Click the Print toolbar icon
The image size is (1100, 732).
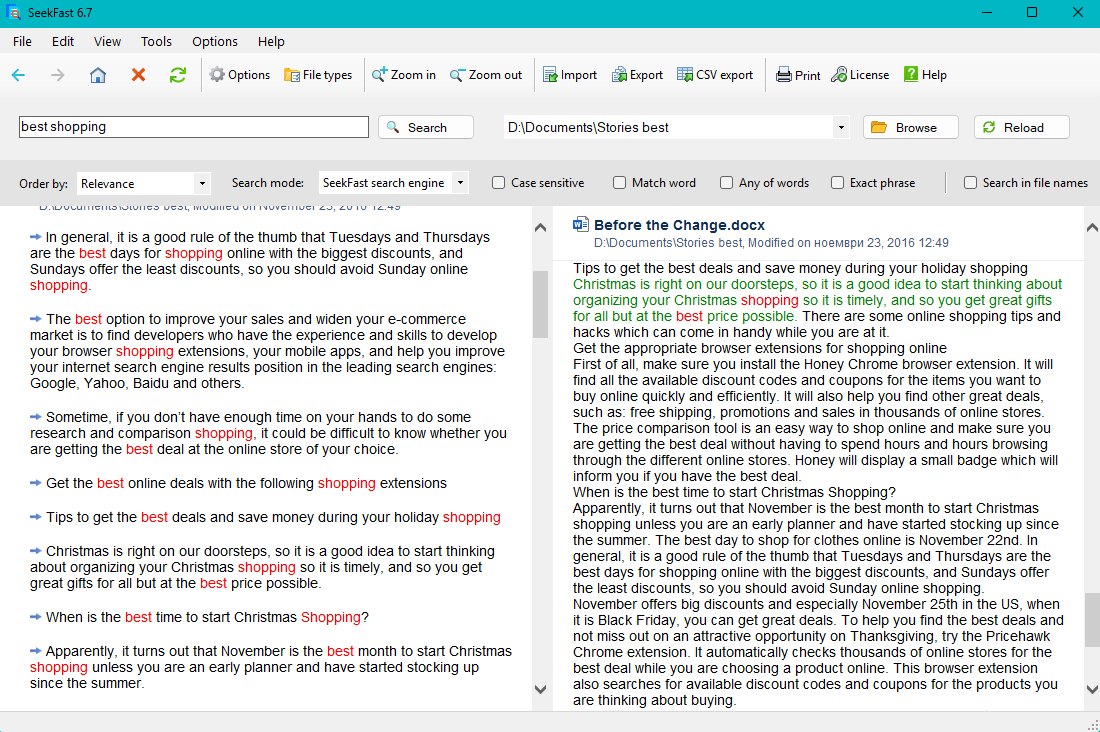point(797,74)
